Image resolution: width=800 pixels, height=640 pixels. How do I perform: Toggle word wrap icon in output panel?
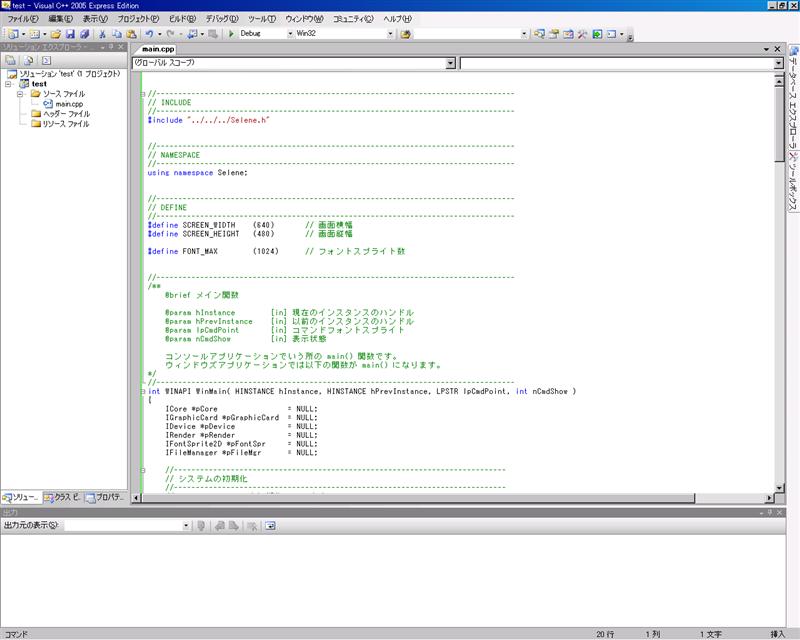pos(270,526)
